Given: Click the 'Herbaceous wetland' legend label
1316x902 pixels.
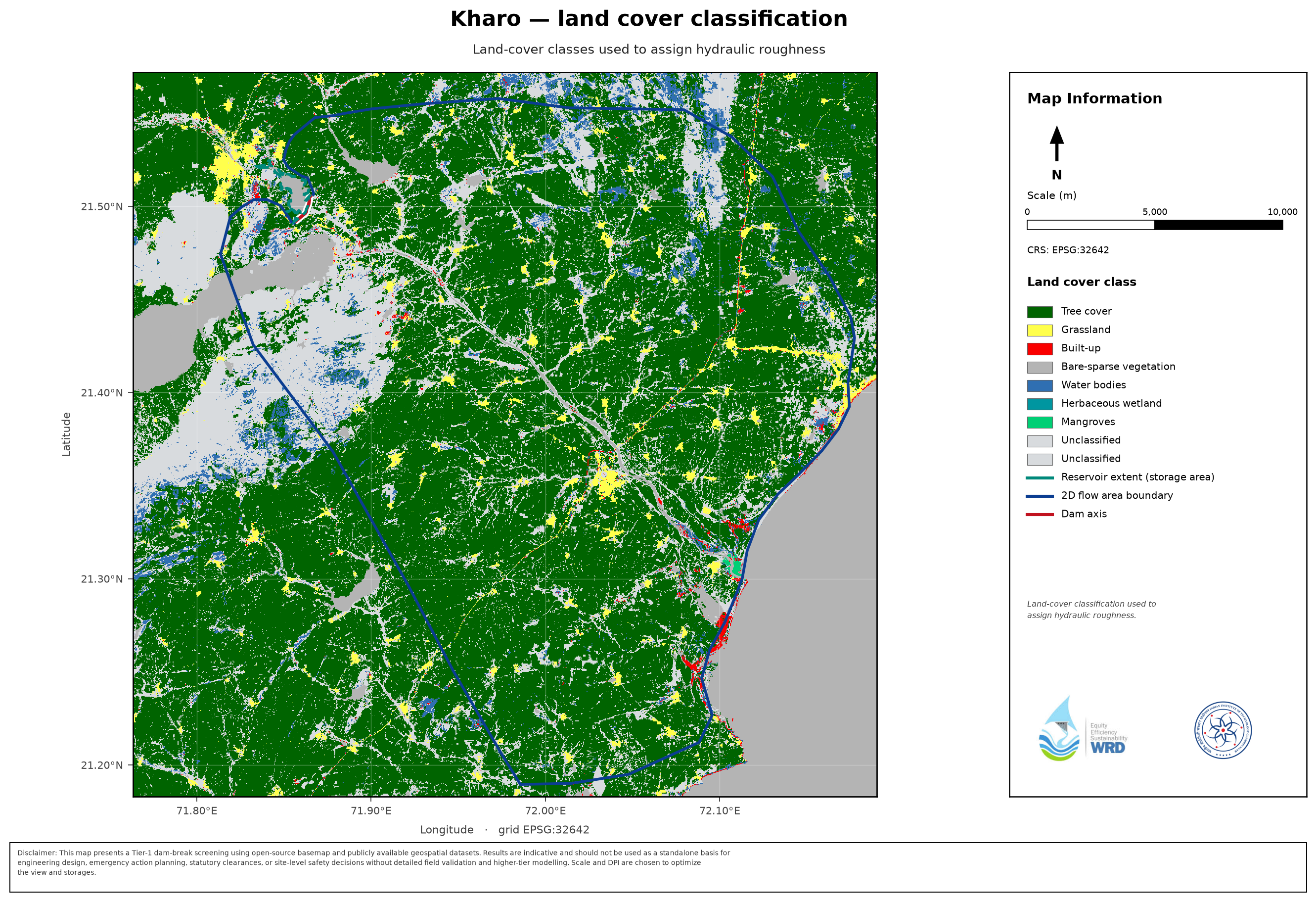Looking at the screenshot, I should tap(1111, 403).
